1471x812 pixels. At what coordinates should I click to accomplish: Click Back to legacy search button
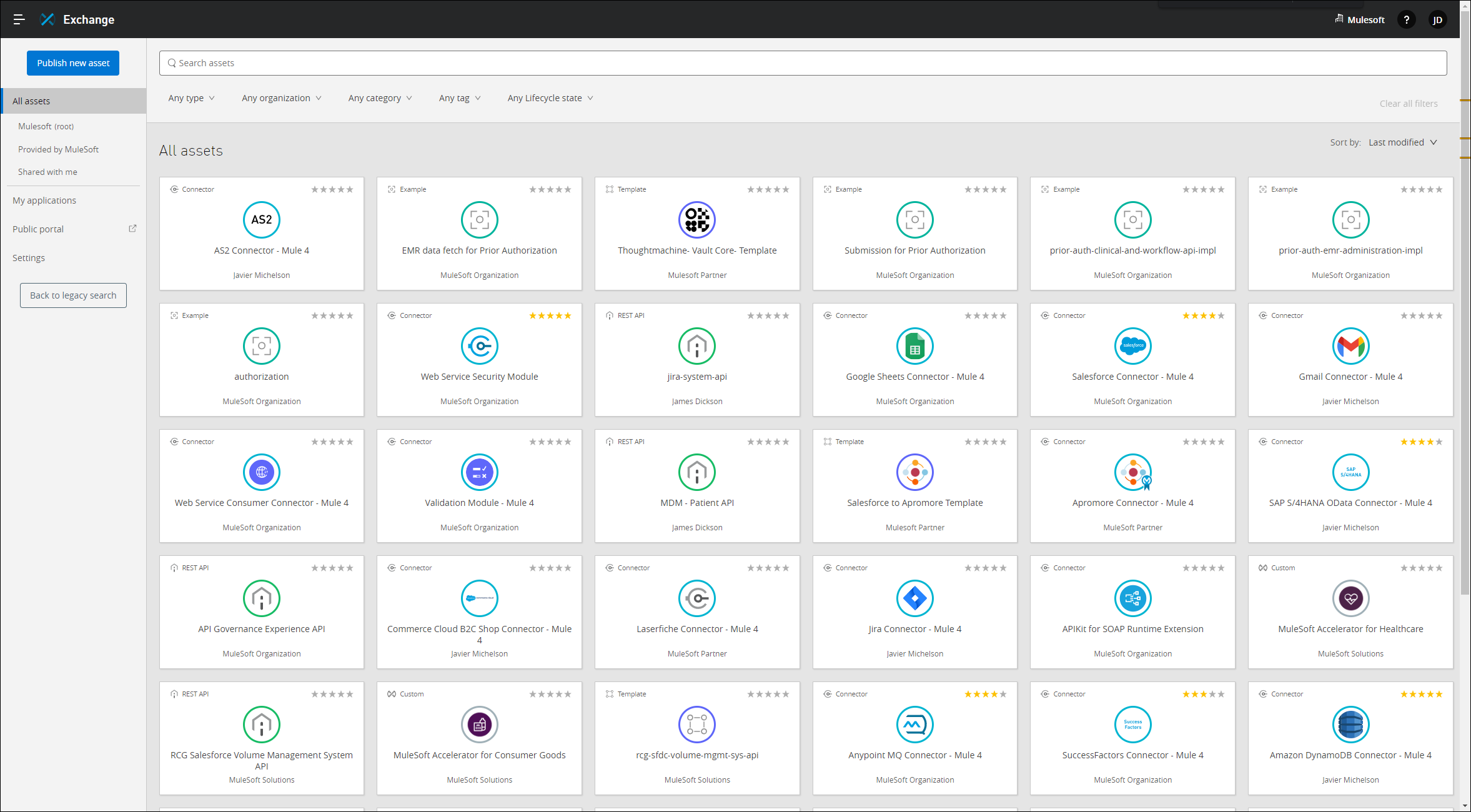click(73, 295)
